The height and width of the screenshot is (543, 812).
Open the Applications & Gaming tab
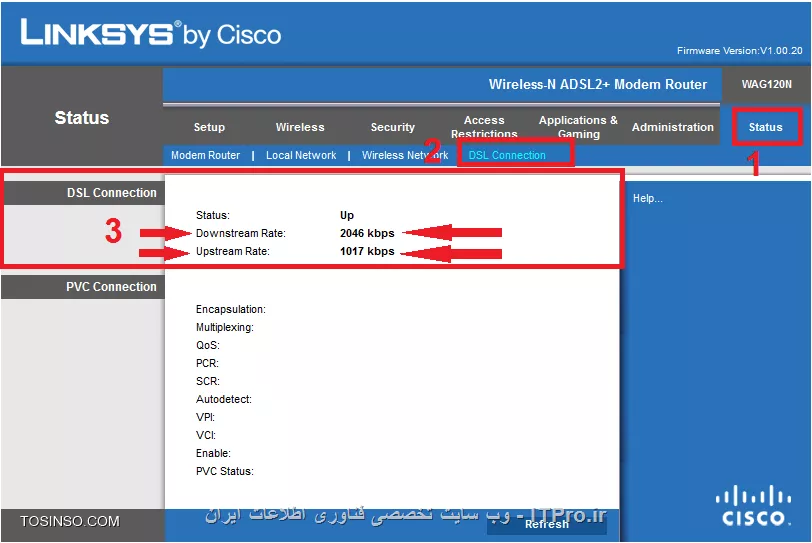click(x=578, y=127)
